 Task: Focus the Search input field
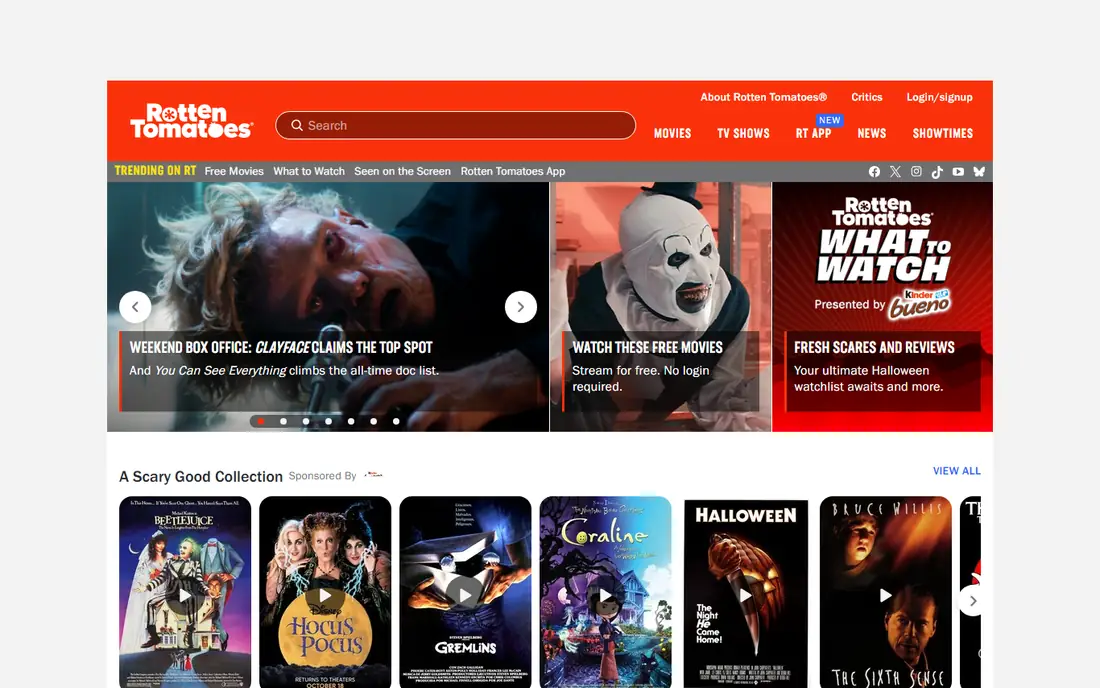tap(455, 125)
